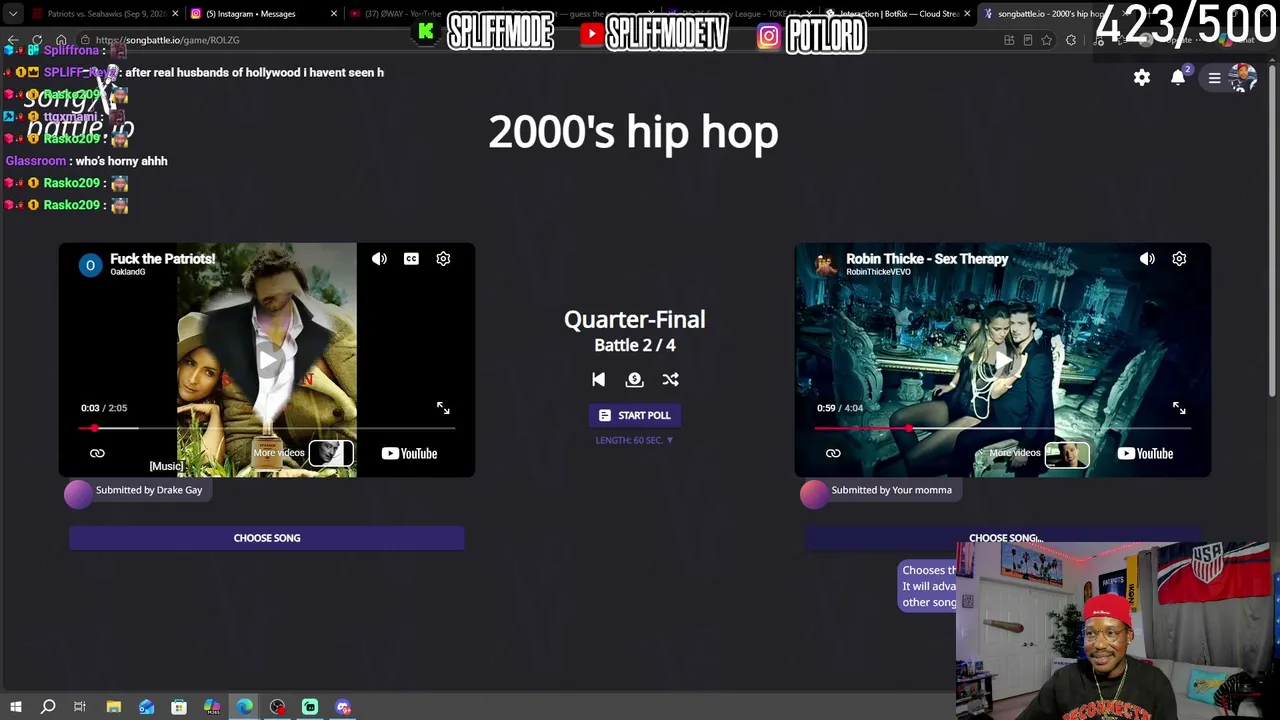Click the "Submitted by Drake Gay" label

click(x=149, y=490)
